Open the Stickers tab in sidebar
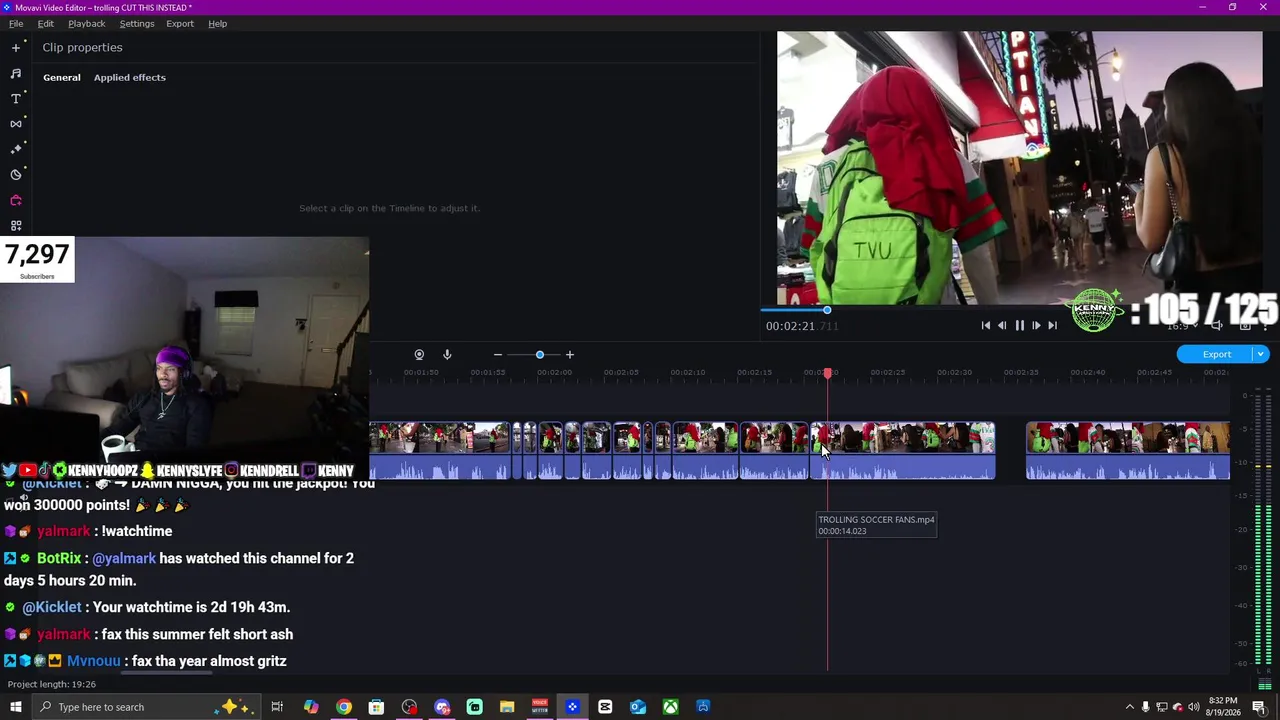This screenshot has height=720, width=1280. tap(16, 174)
